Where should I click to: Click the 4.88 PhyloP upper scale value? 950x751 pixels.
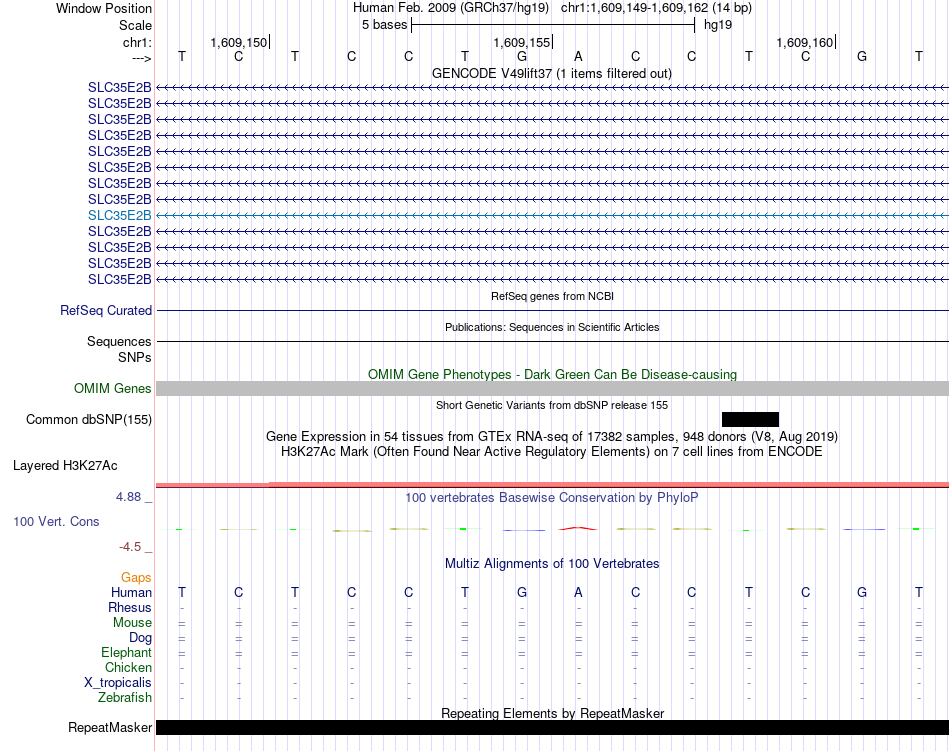[128, 497]
